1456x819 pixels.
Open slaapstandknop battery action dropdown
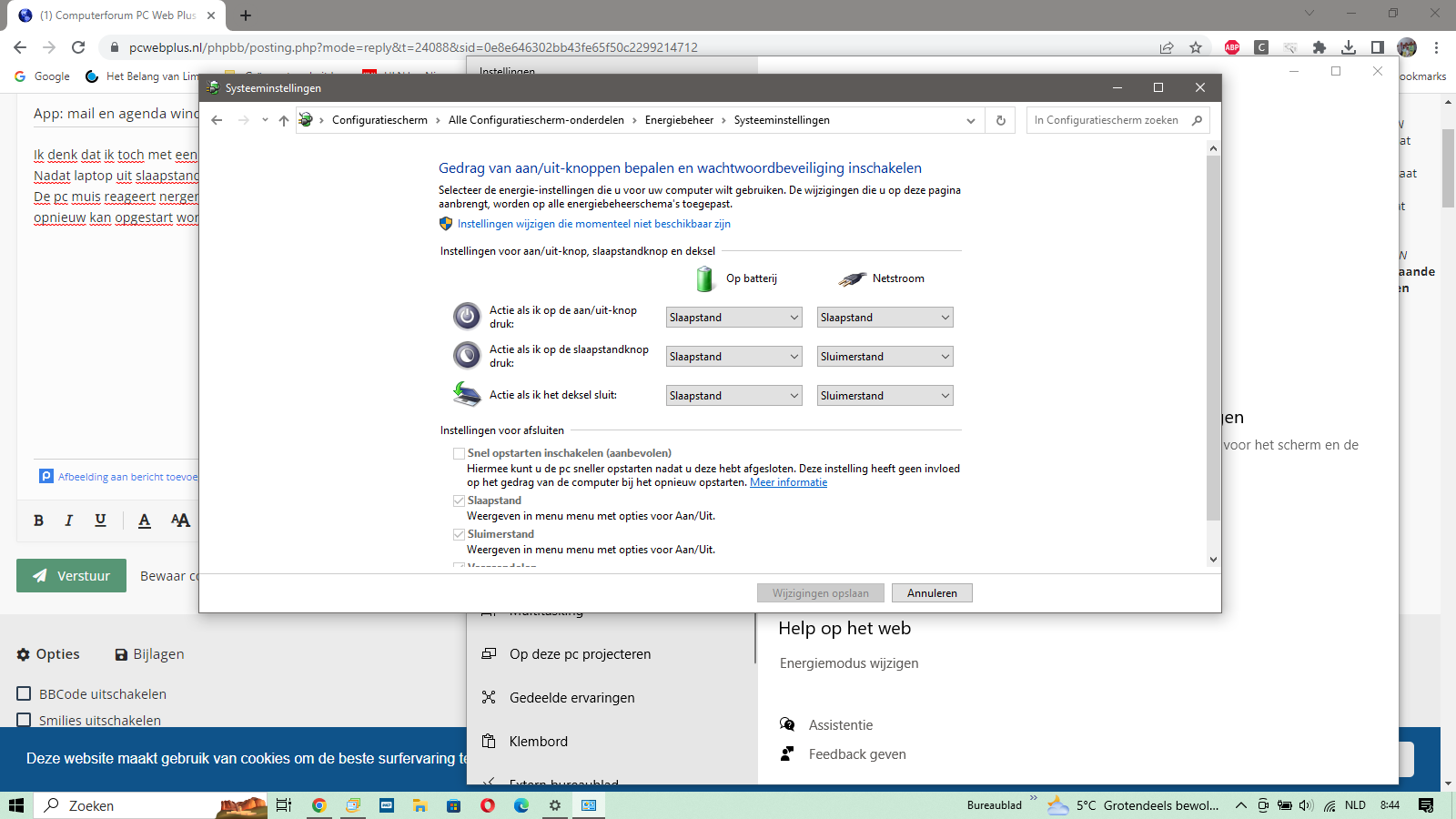click(x=733, y=357)
